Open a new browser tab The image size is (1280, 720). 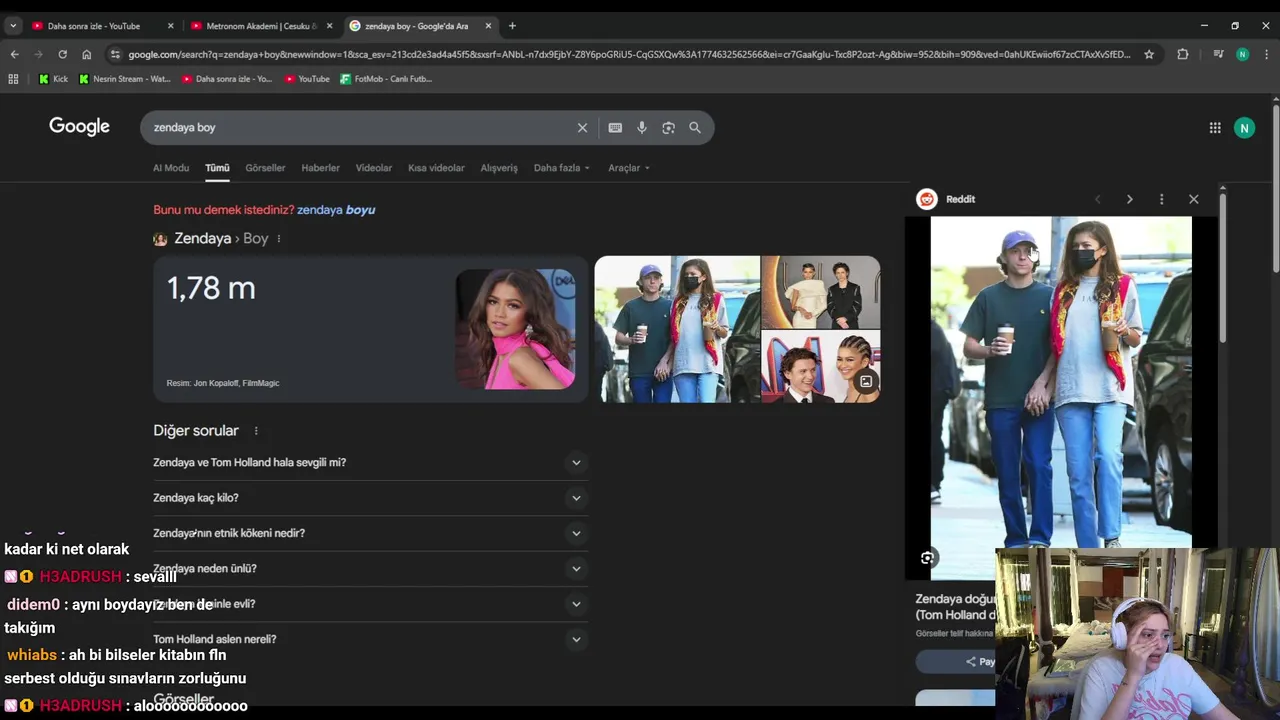point(512,26)
